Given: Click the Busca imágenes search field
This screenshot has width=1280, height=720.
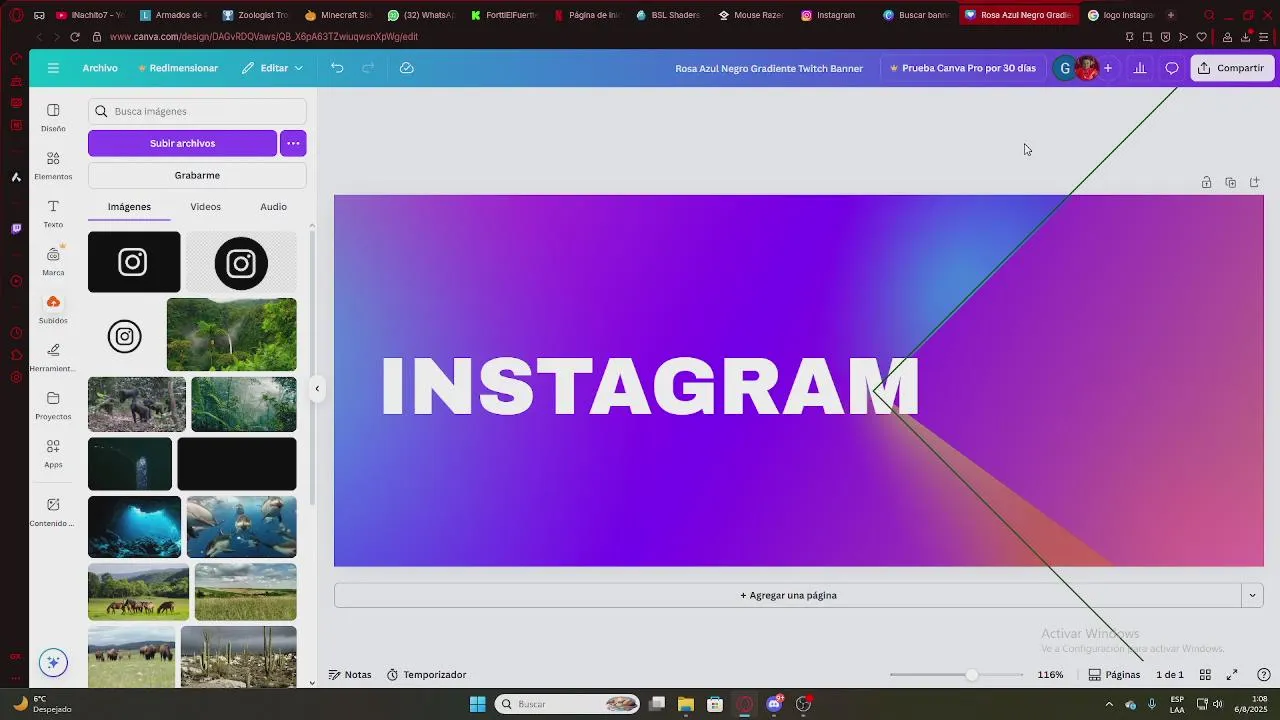Looking at the screenshot, I should click(197, 111).
